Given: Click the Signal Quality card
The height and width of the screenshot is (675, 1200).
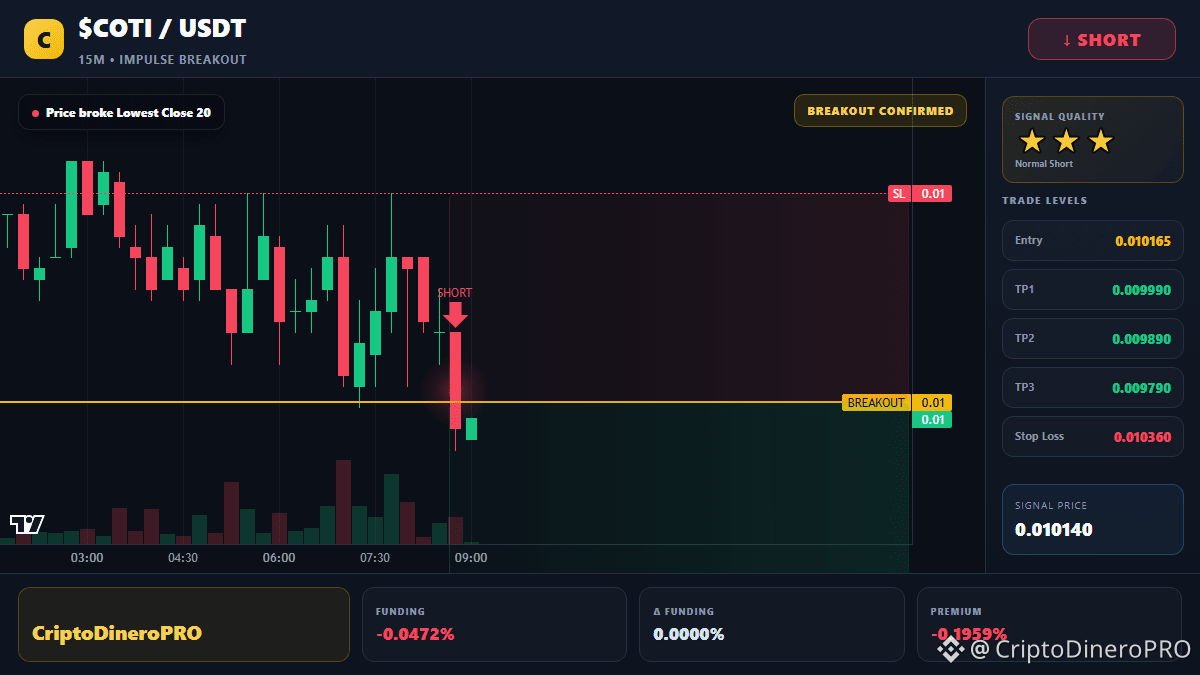Looking at the screenshot, I should click(1093, 140).
